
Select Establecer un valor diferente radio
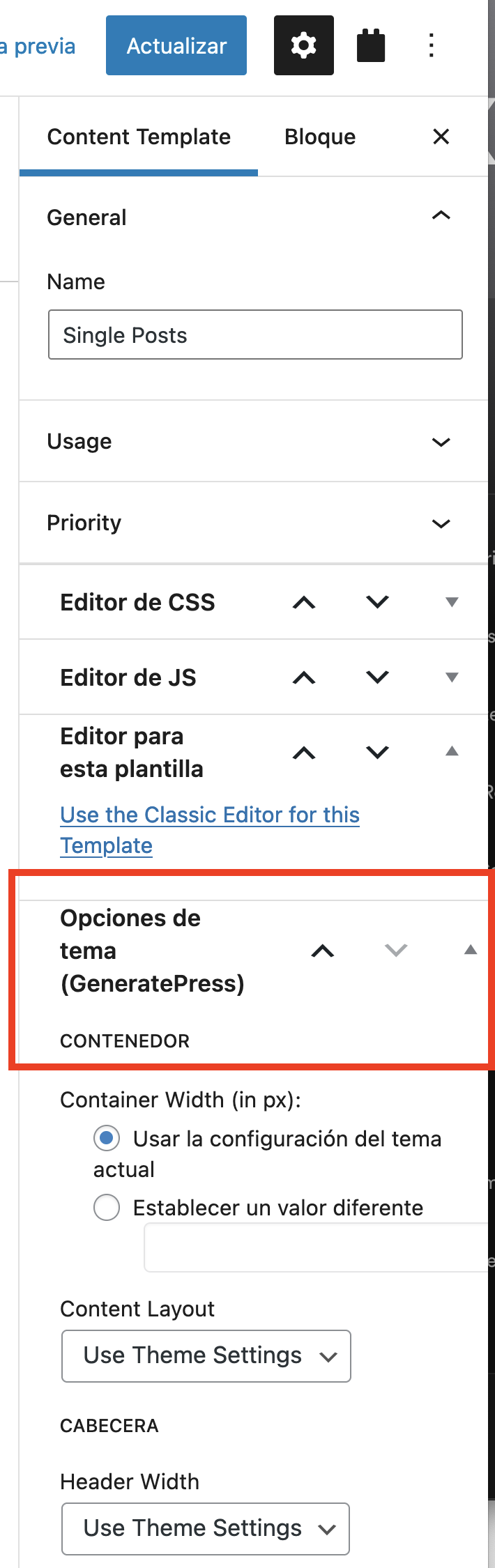coord(107,1207)
